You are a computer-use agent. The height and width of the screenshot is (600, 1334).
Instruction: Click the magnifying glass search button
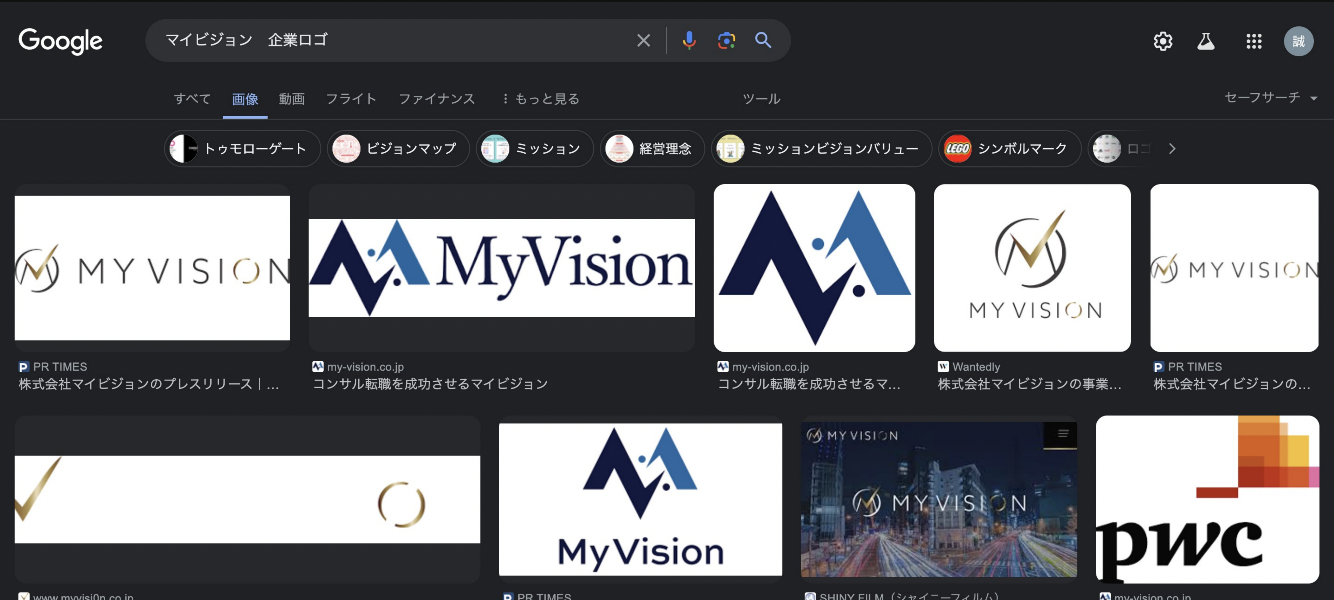763,40
